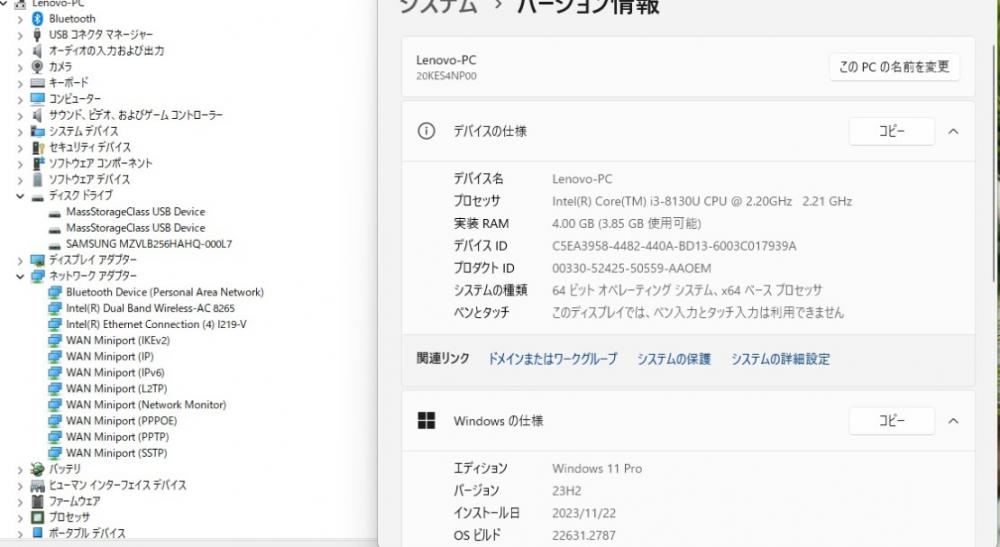Click the processor (プロセッサ) chip icon in tree
The height and width of the screenshot is (547, 1000).
point(38,517)
